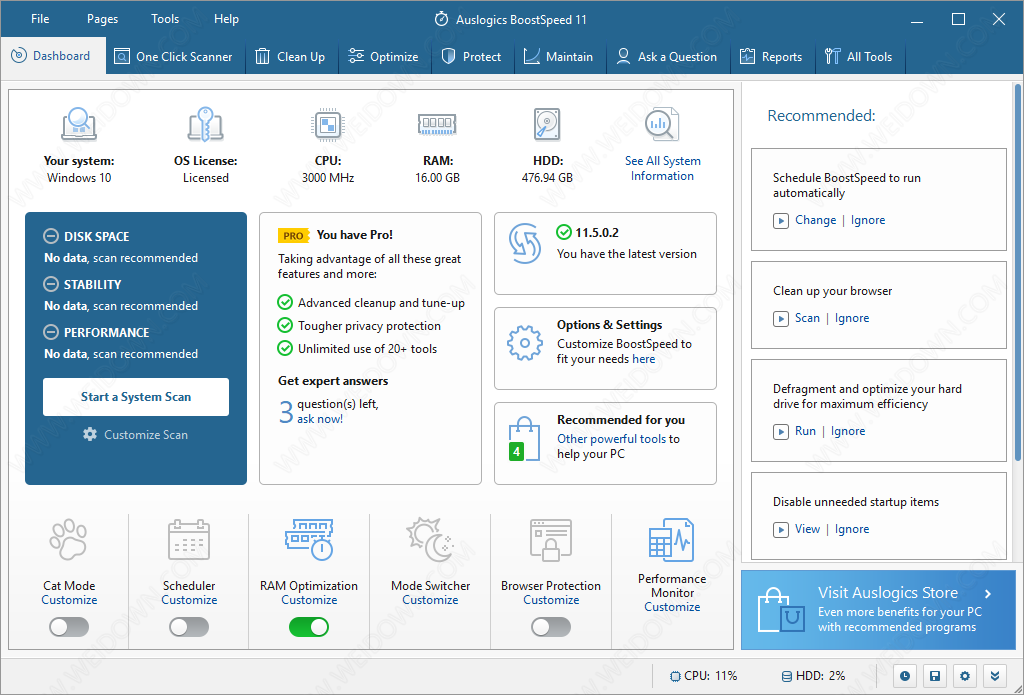
Task: Open the File menu
Action: coord(40,19)
